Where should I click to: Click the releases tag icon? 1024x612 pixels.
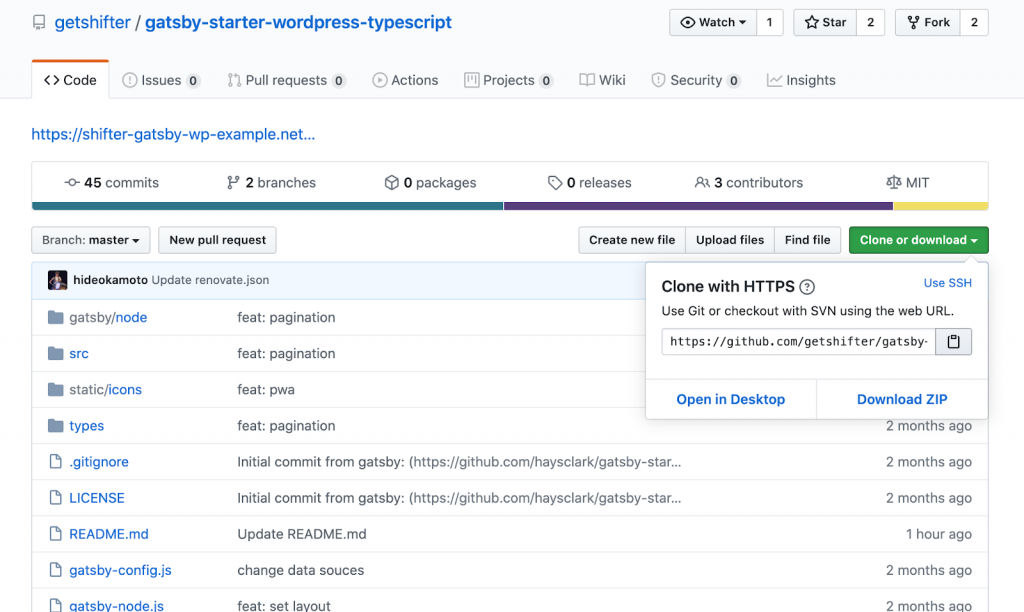pos(554,183)
